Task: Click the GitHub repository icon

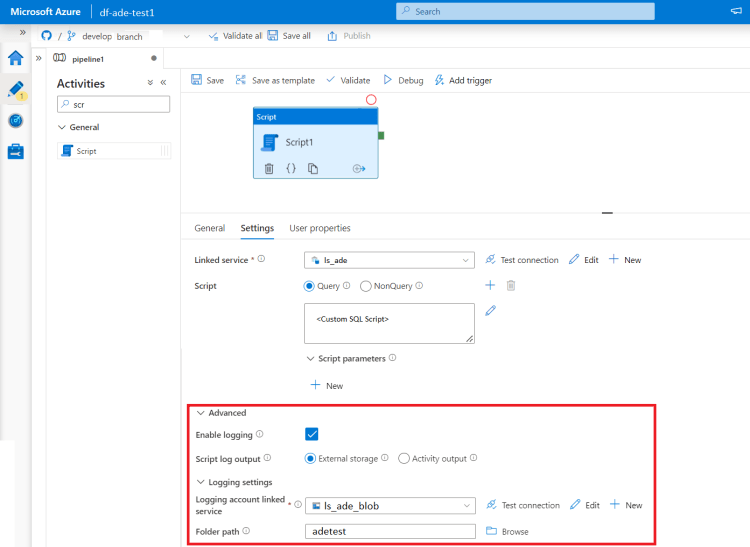Action: pos(46,36)
